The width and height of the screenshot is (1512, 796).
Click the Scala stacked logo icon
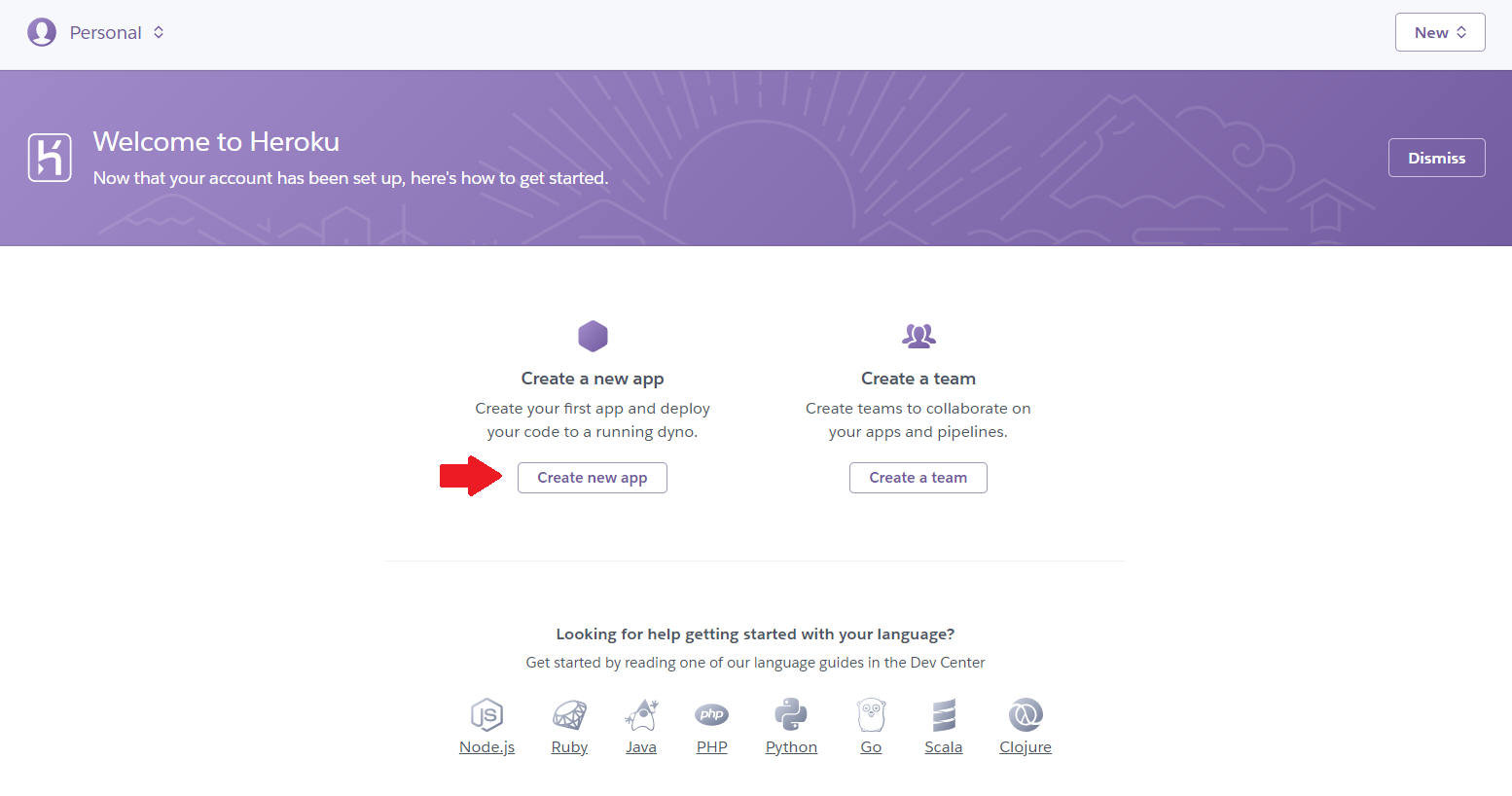pos(944,715)
